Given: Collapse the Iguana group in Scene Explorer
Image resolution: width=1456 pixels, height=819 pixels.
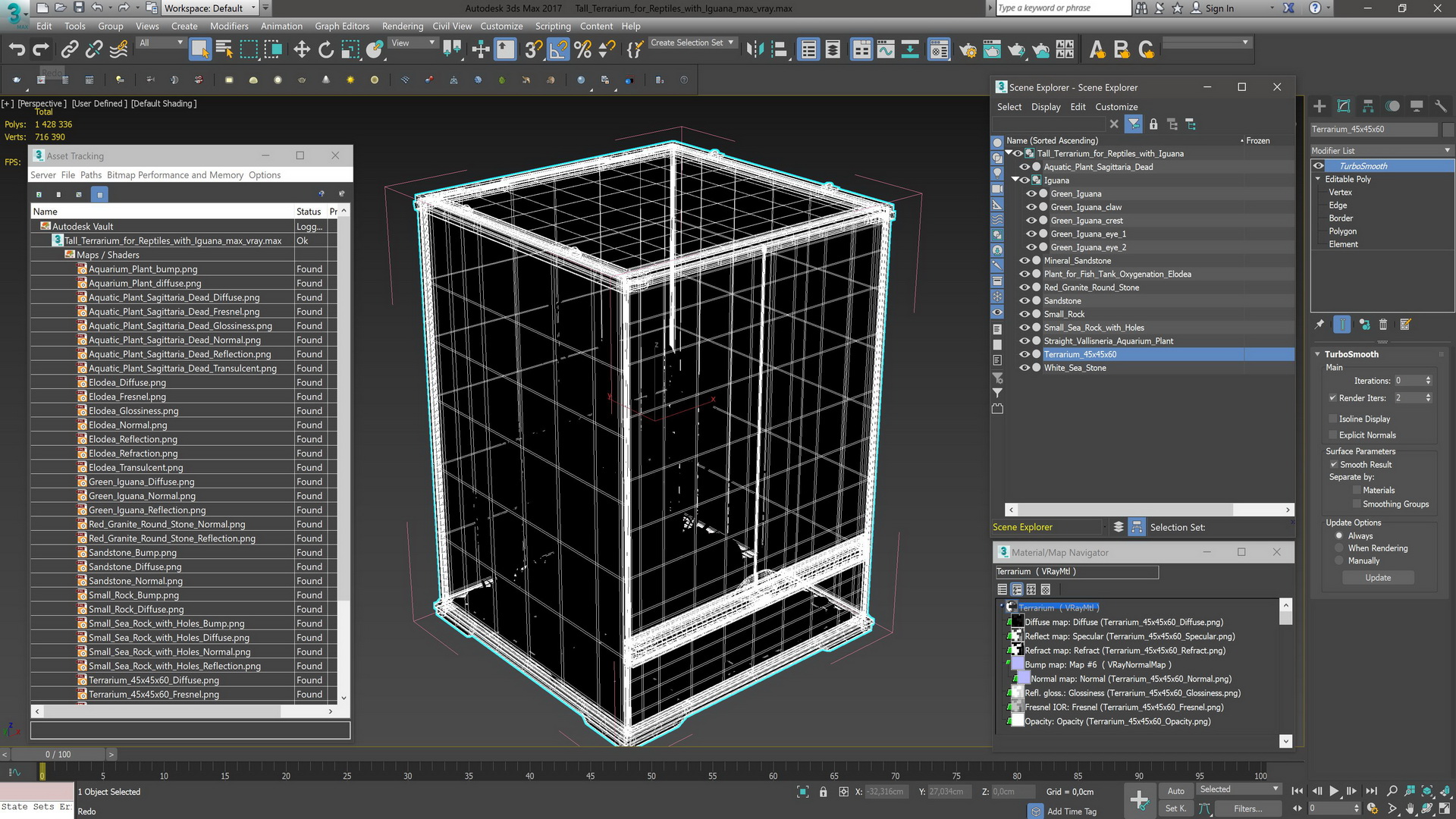Looking at the screenshot, I should click(1015, 180).
